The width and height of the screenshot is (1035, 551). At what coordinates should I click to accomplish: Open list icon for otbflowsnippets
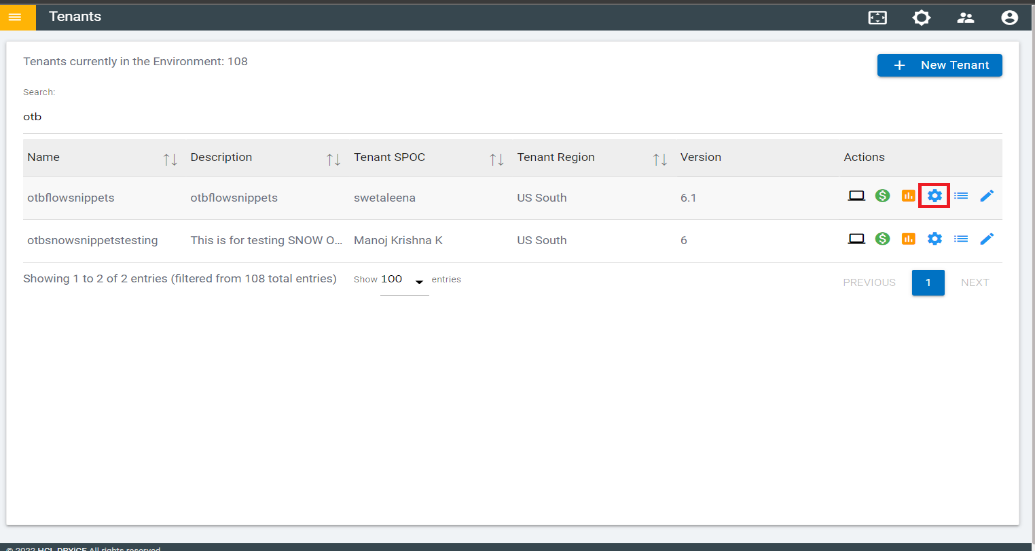coord(961,196)
